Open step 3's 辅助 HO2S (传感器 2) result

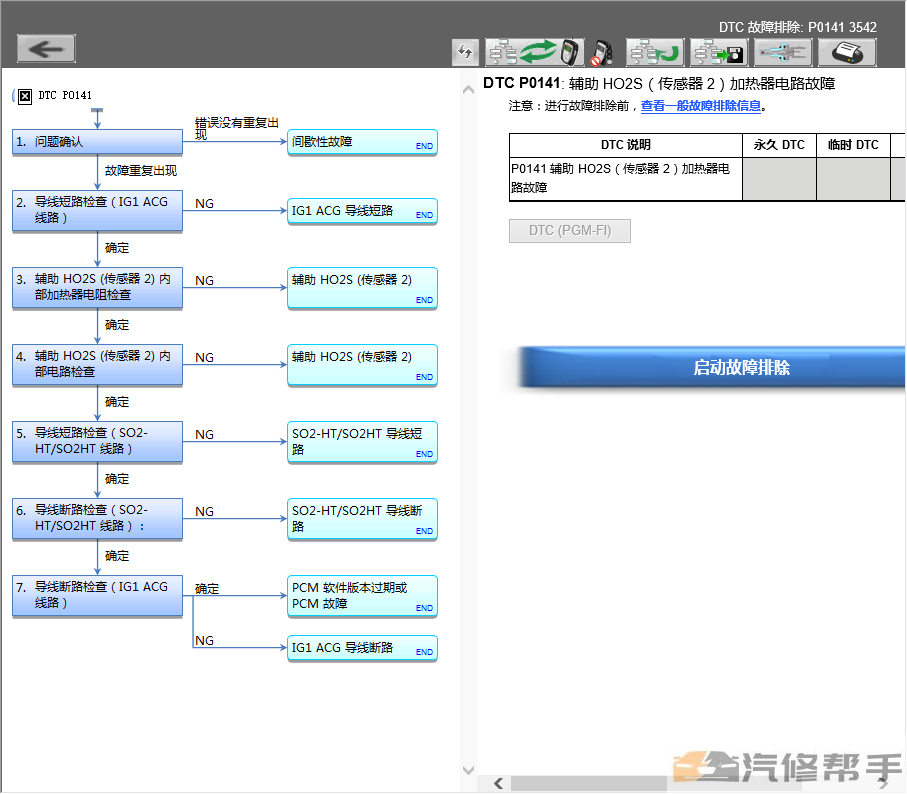[x=362, y=288]
